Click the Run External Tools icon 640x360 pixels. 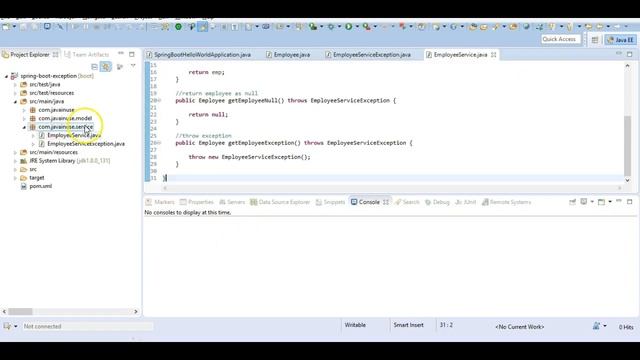367,27
